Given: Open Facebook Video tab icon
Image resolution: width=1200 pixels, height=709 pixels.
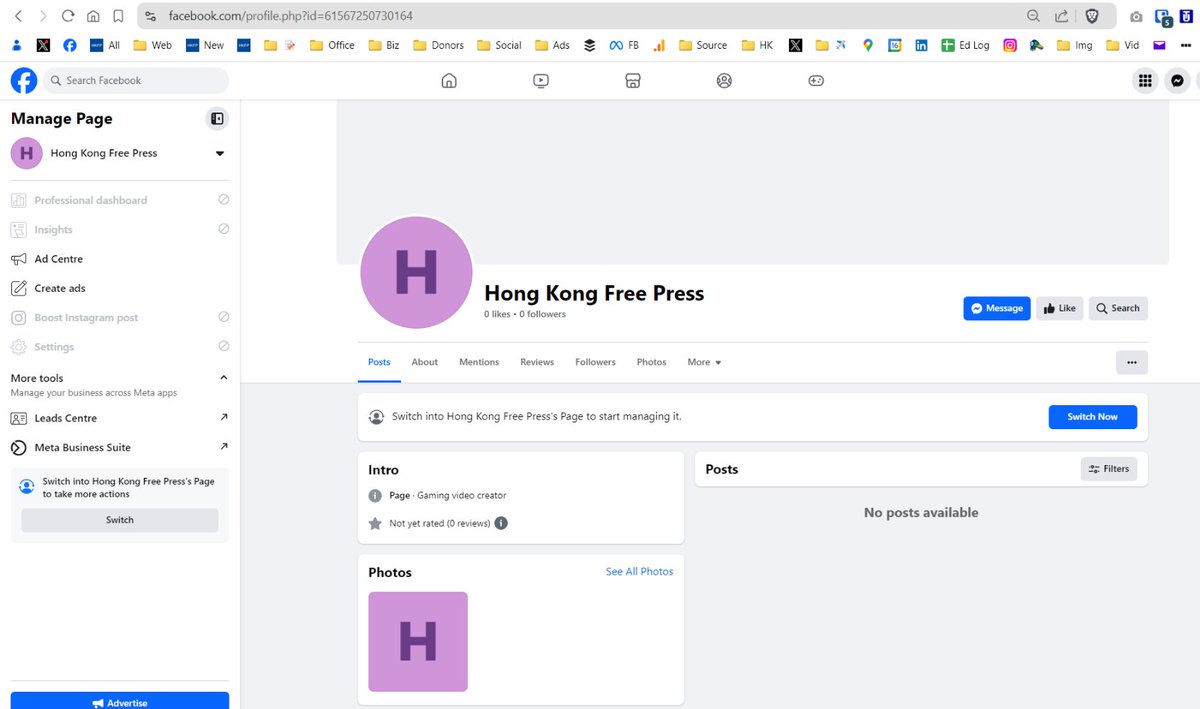Looking at the screenshot, I should [541, 81].
